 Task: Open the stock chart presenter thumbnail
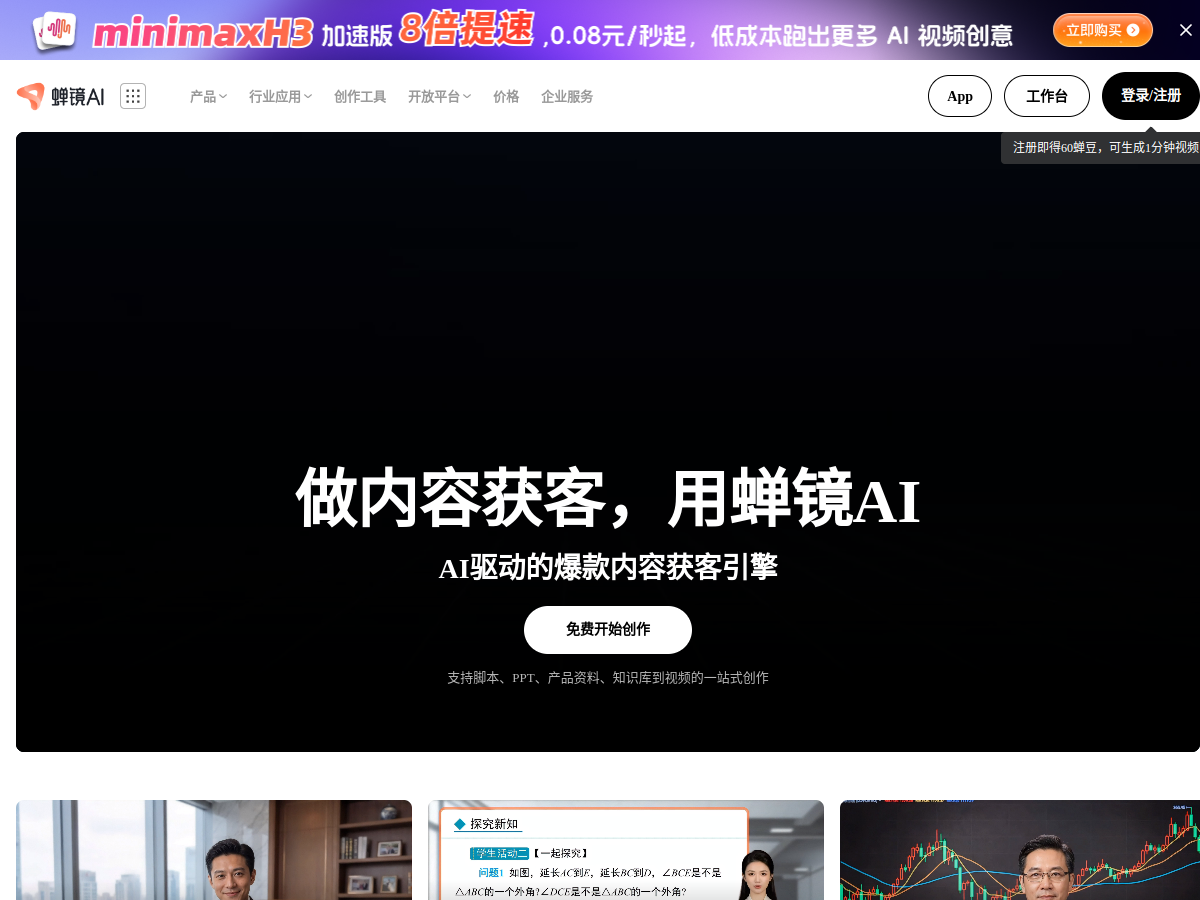pyautogui.click(x=1020, y=850)
